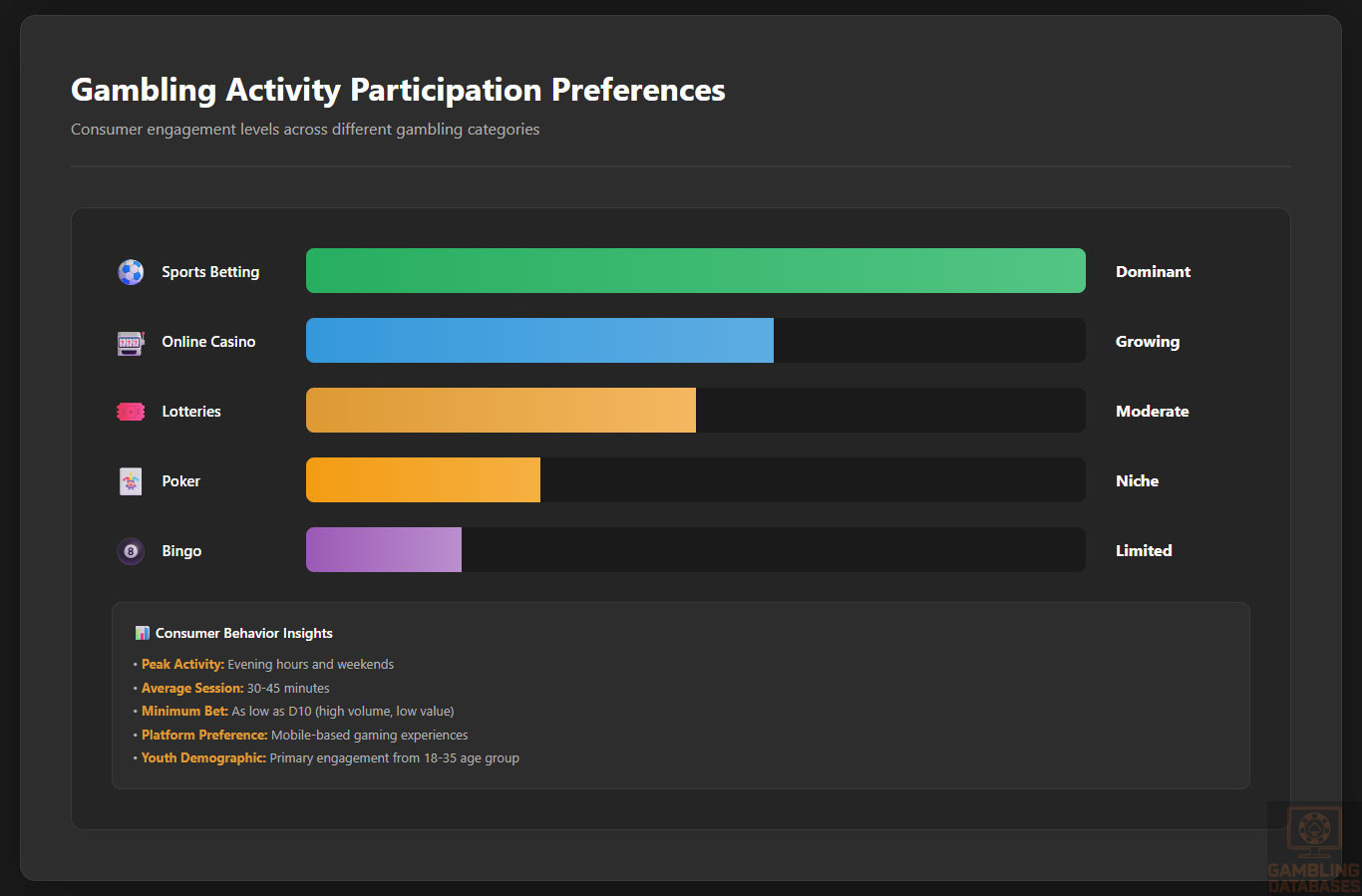
Task: Click the Peak Activity insight label
Action: [182, 665]
